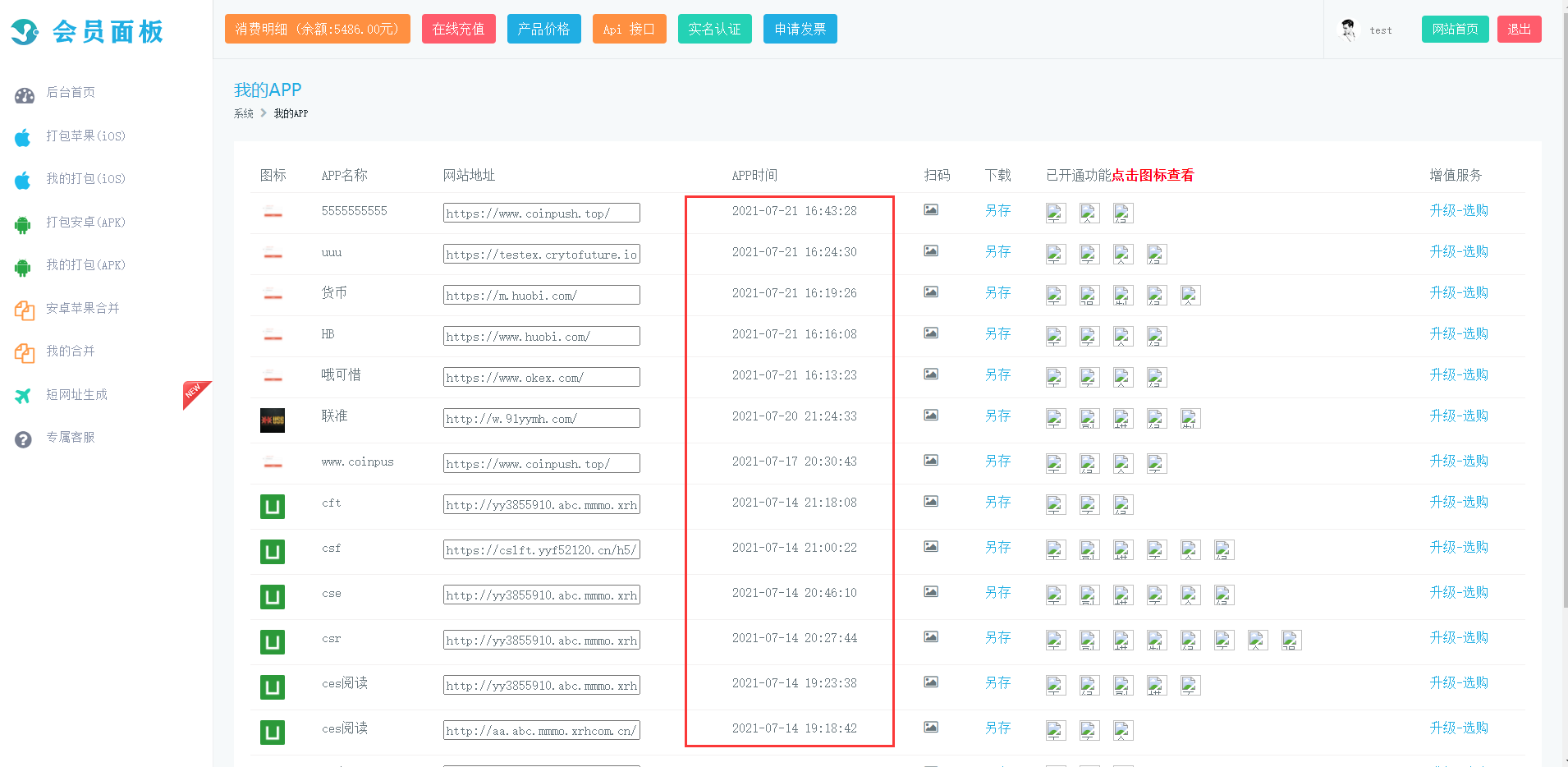
Task: Click the last feature icon in csr row
Action: click(x=1291, y=641)
